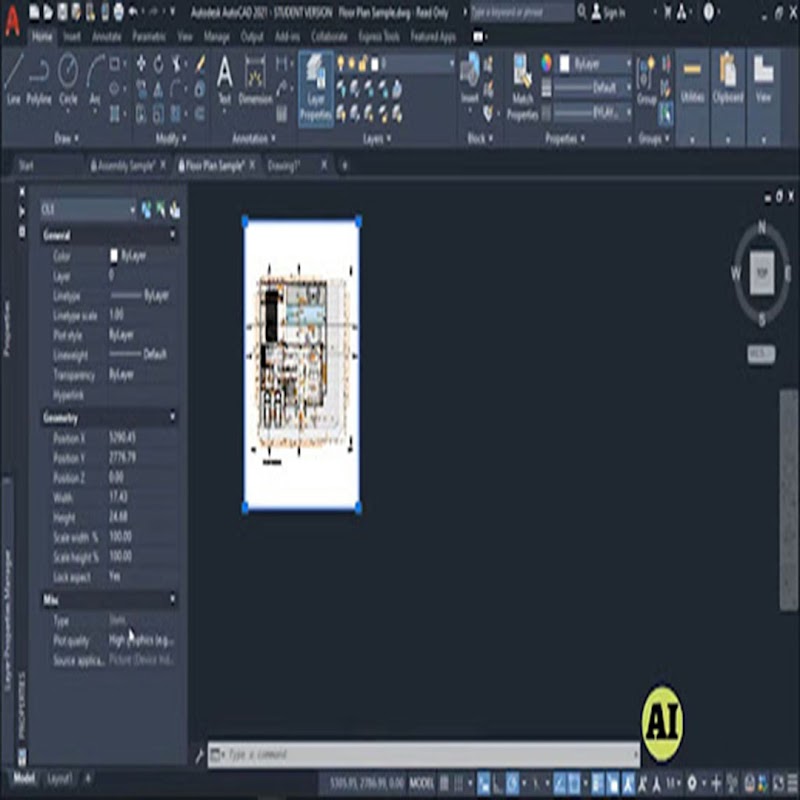Screen dimensions: 800x800
Task: Click the Plot printer icon in quick access toolbar
Action: coord(118,12)
